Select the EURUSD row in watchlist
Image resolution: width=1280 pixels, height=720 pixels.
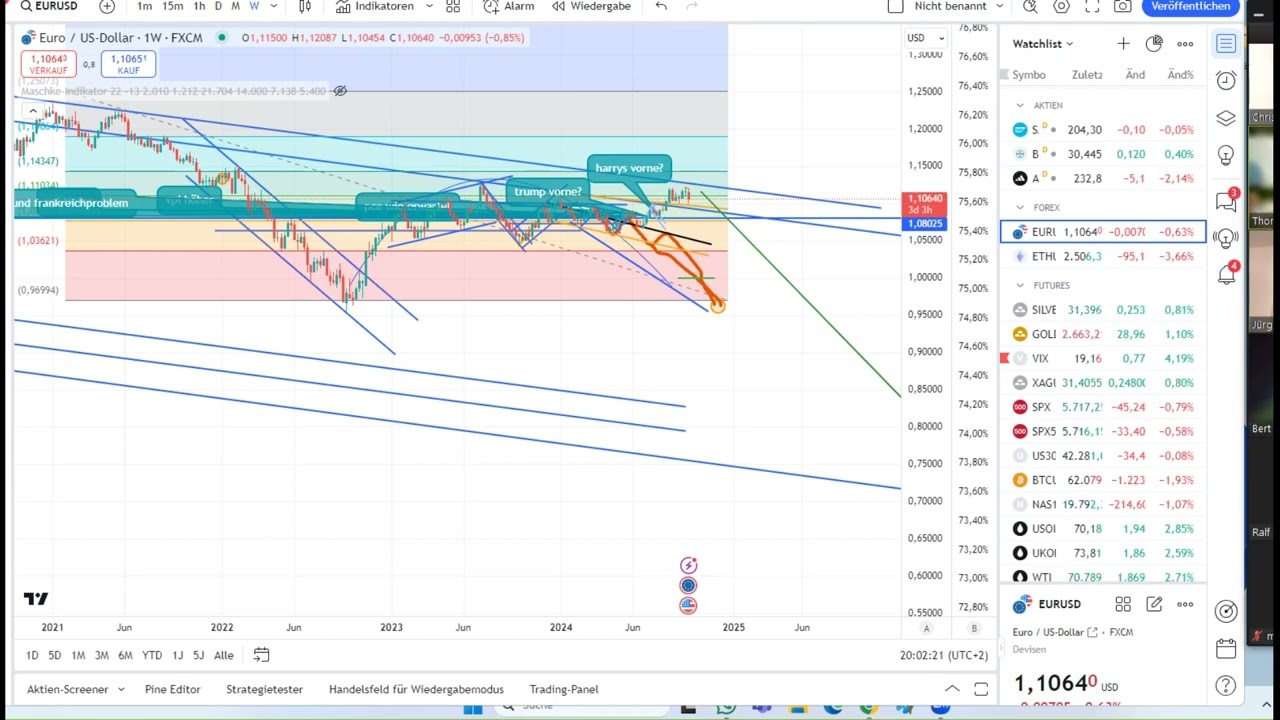click(1103, 232)
